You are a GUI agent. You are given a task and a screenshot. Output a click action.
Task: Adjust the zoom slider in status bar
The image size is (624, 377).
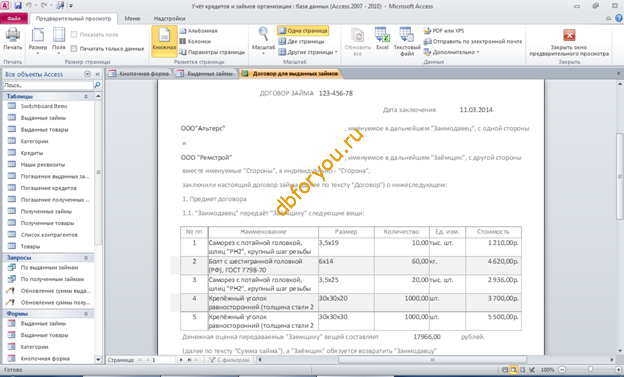590,370
